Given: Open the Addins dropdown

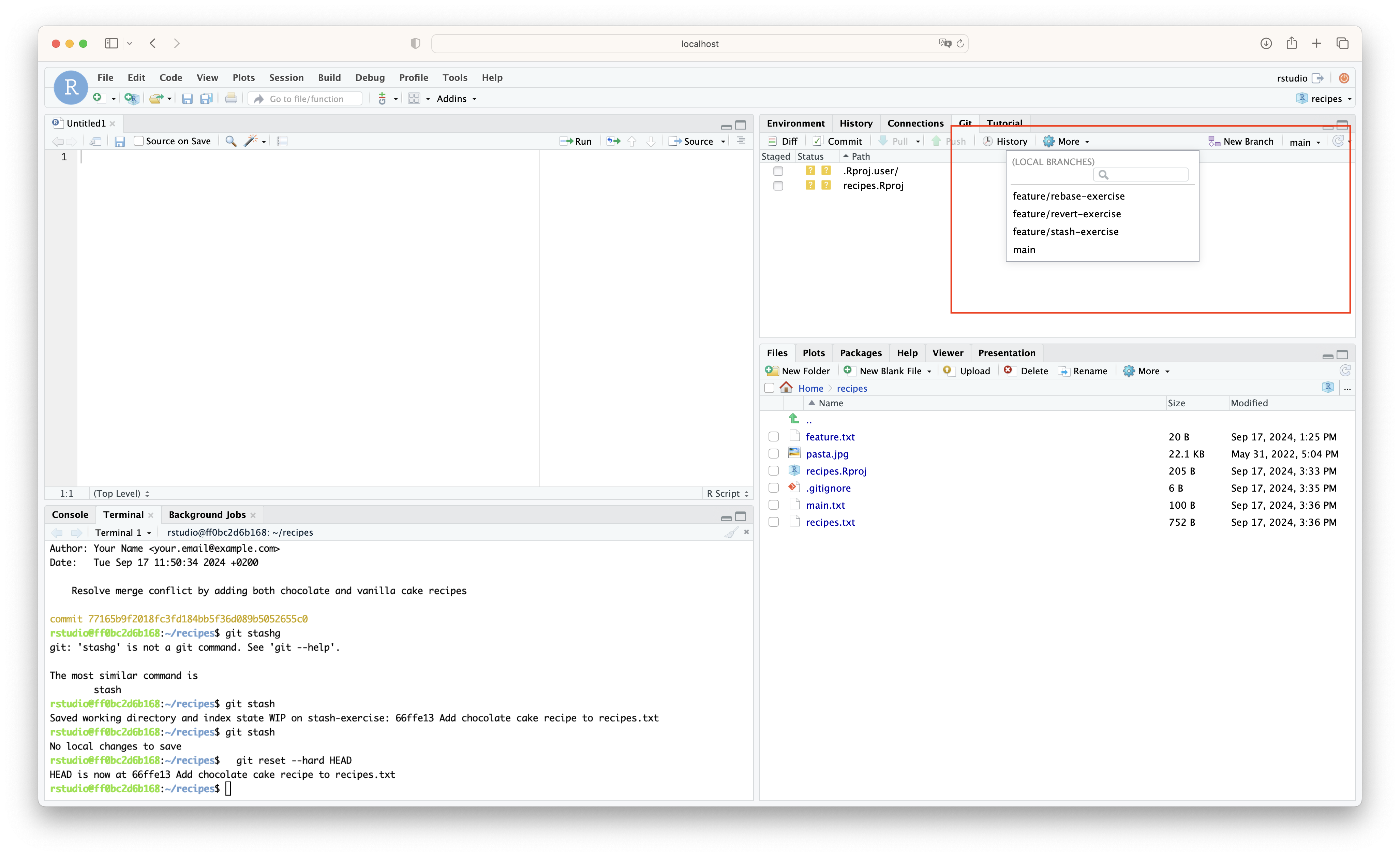Looking at the screenshot, I should (x=456, y=98).
